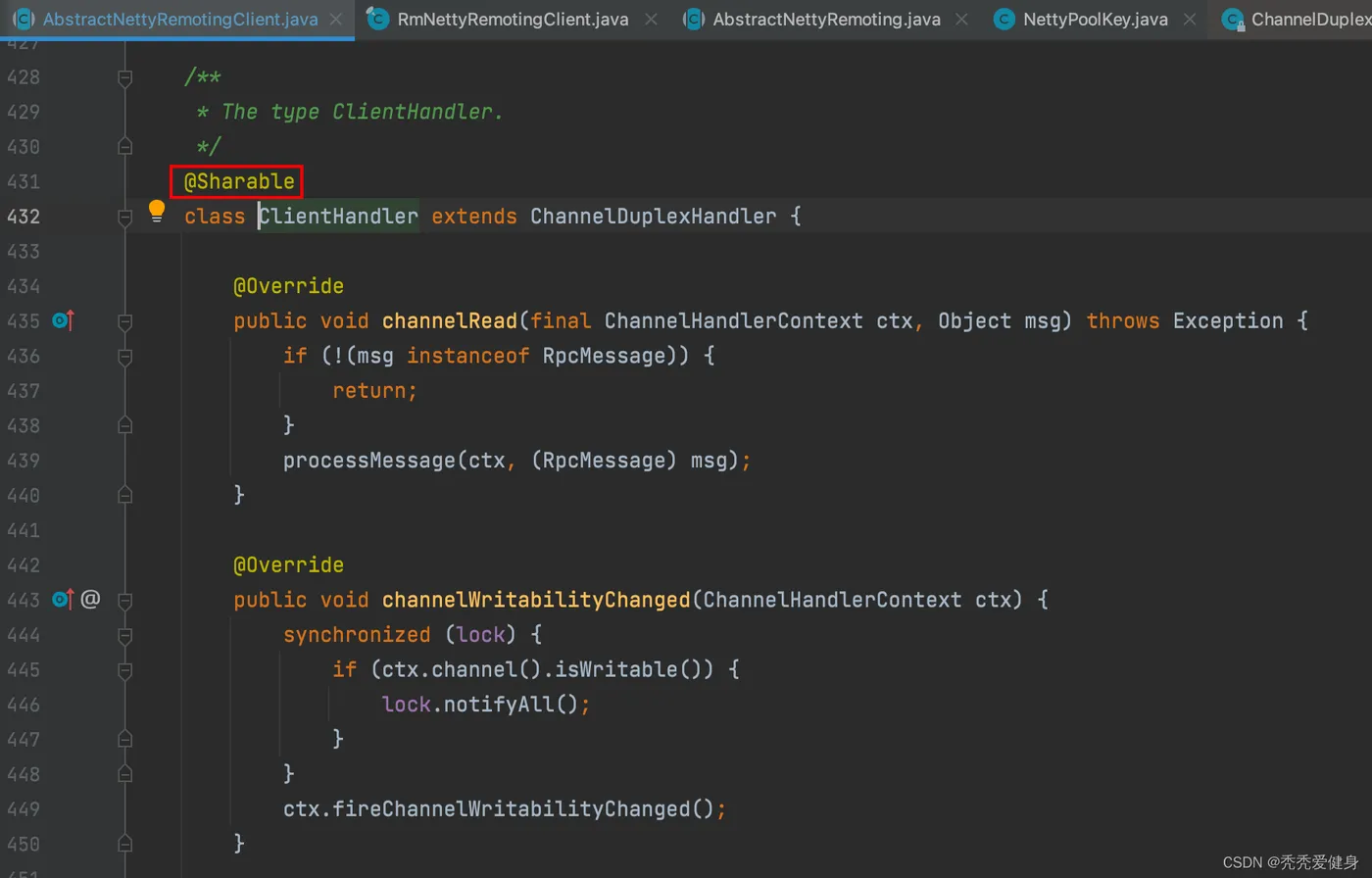Click fold end marker at line 430
Screen dimensions: 1372x878
pyautogui.click(x=124, y=146)
